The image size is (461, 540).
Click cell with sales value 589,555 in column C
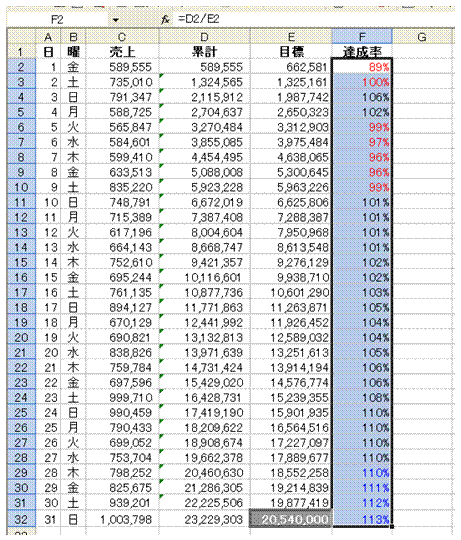pyautogui.click(x=122, y=67)
